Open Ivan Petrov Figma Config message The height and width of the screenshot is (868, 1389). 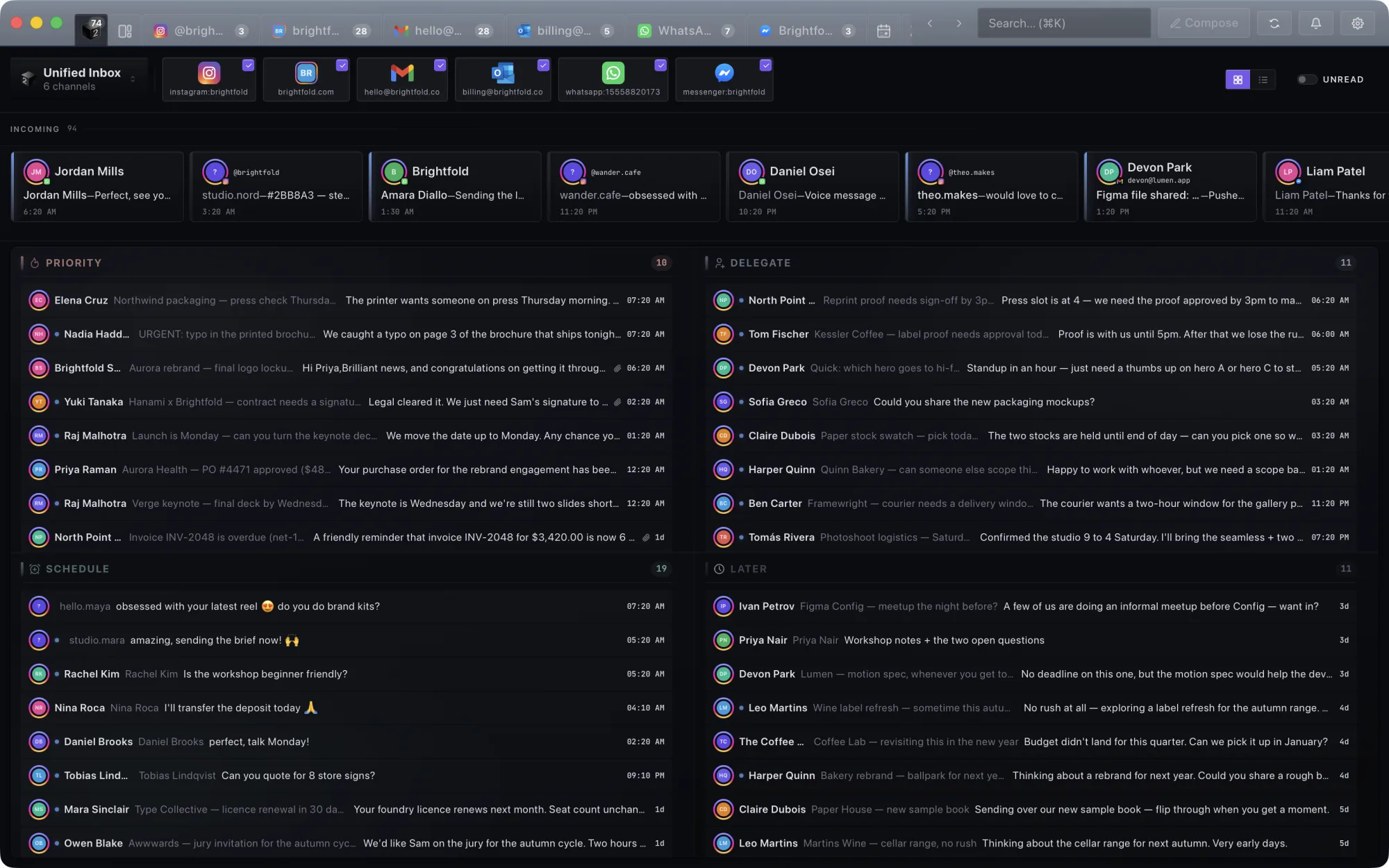1031,607
